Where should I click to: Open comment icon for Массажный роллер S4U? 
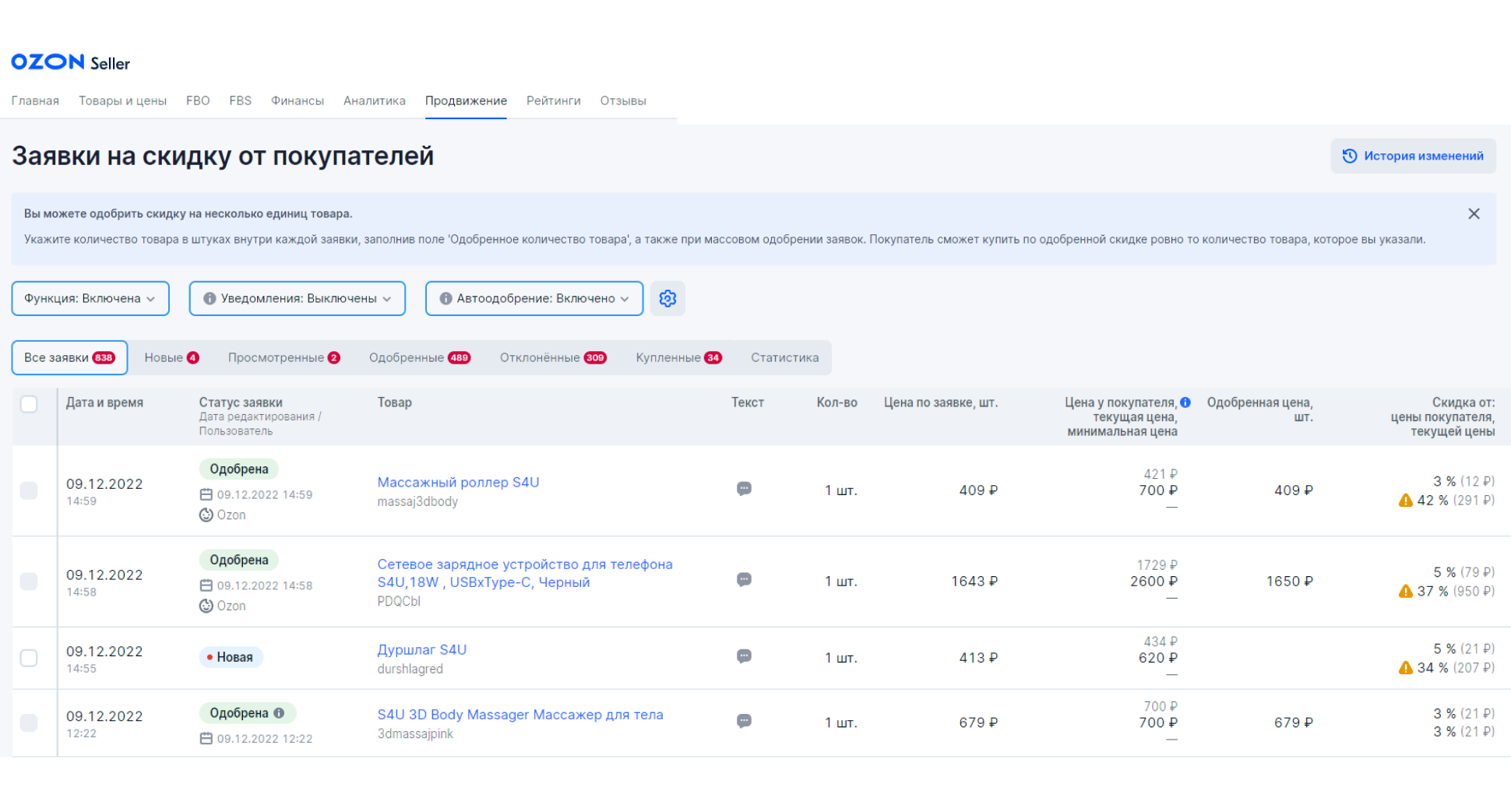(744, 489)
